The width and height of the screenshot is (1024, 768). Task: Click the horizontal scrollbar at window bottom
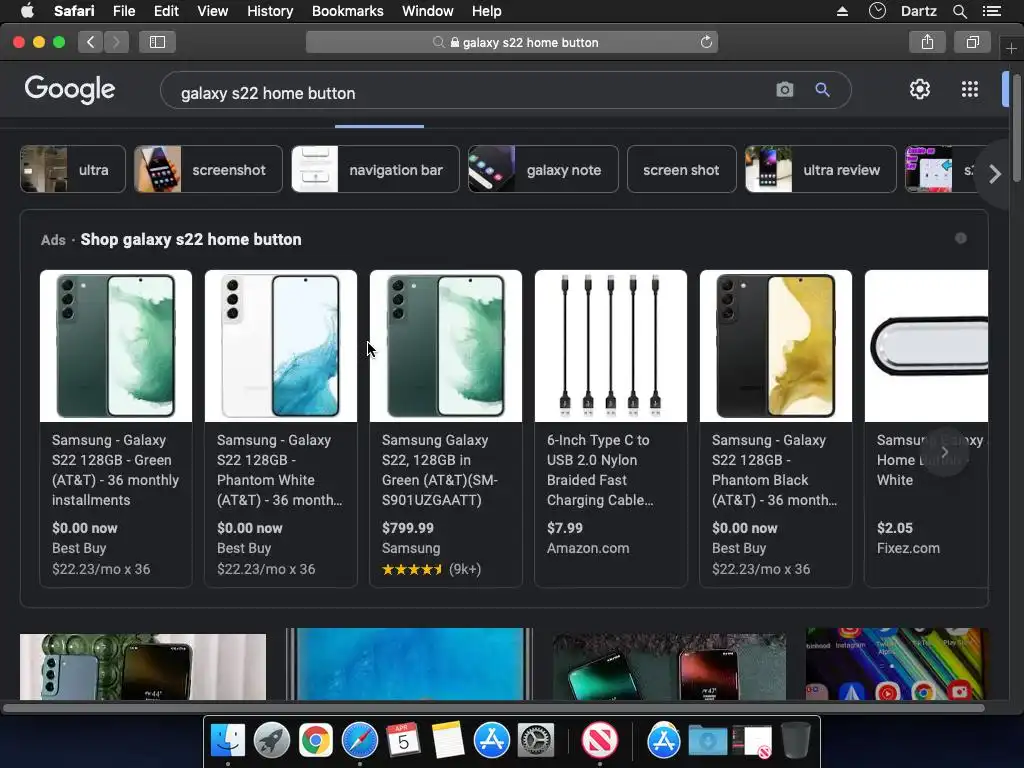click(x=493, y=708)
